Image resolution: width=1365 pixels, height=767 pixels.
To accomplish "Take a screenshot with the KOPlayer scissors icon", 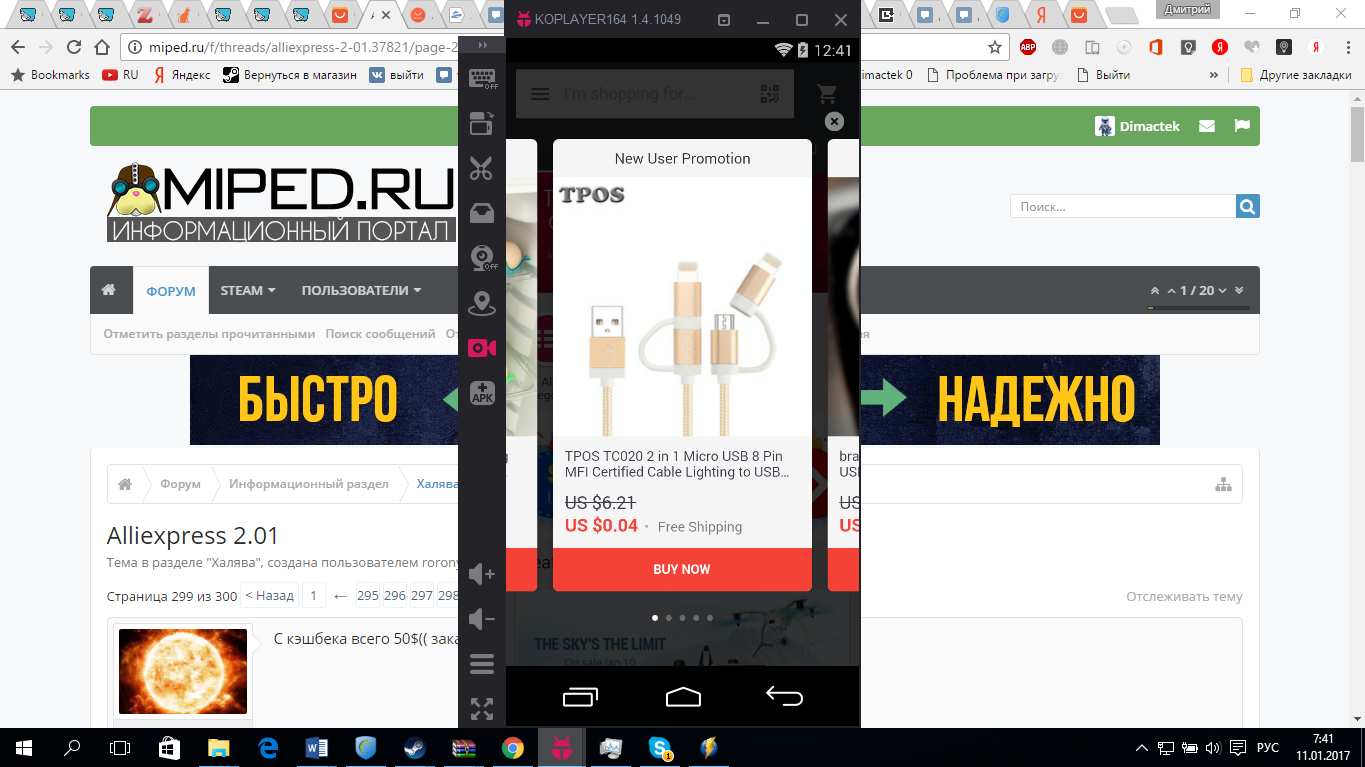I will (482, 168).
